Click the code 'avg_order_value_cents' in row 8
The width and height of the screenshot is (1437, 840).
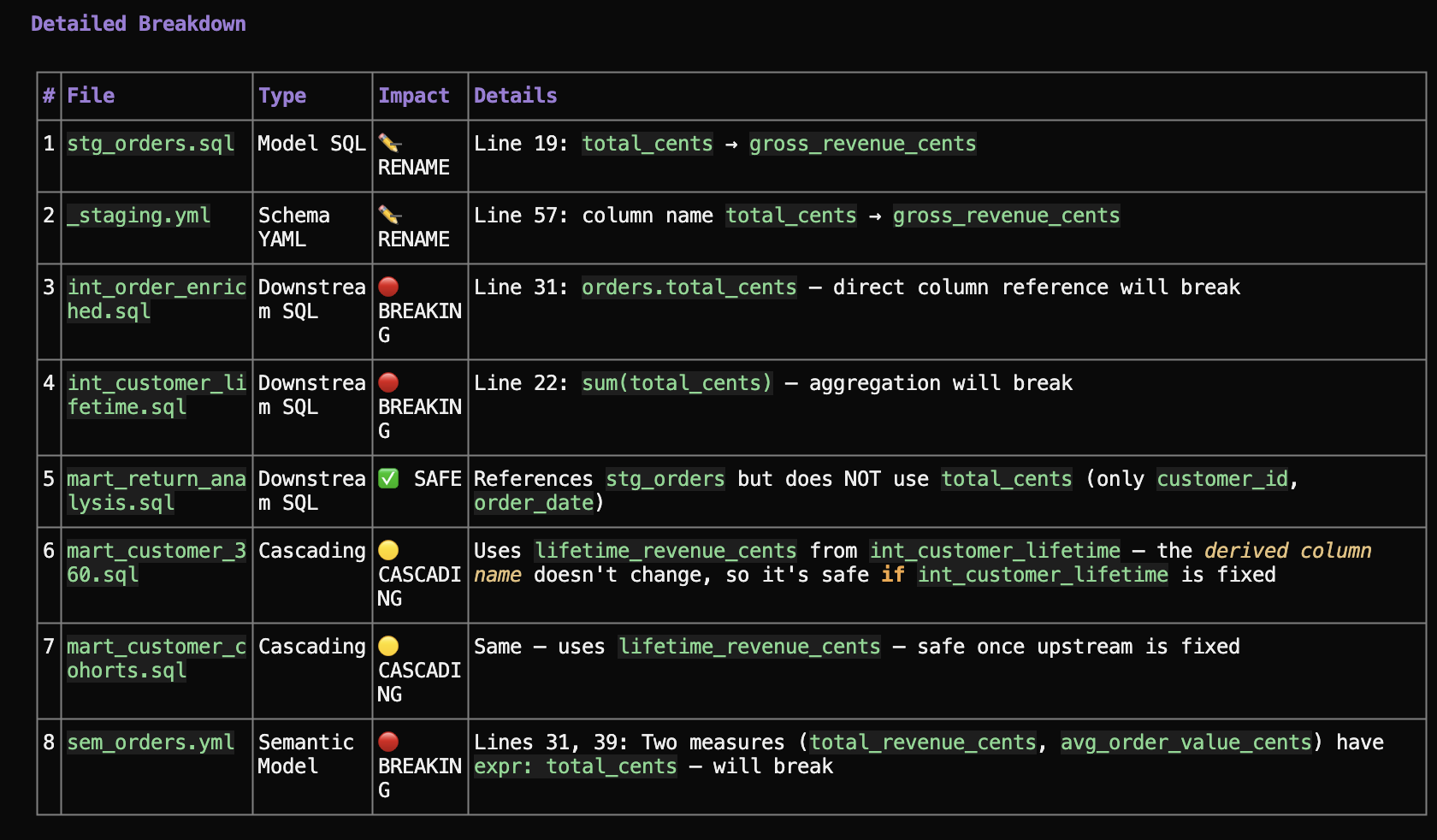1186,742
